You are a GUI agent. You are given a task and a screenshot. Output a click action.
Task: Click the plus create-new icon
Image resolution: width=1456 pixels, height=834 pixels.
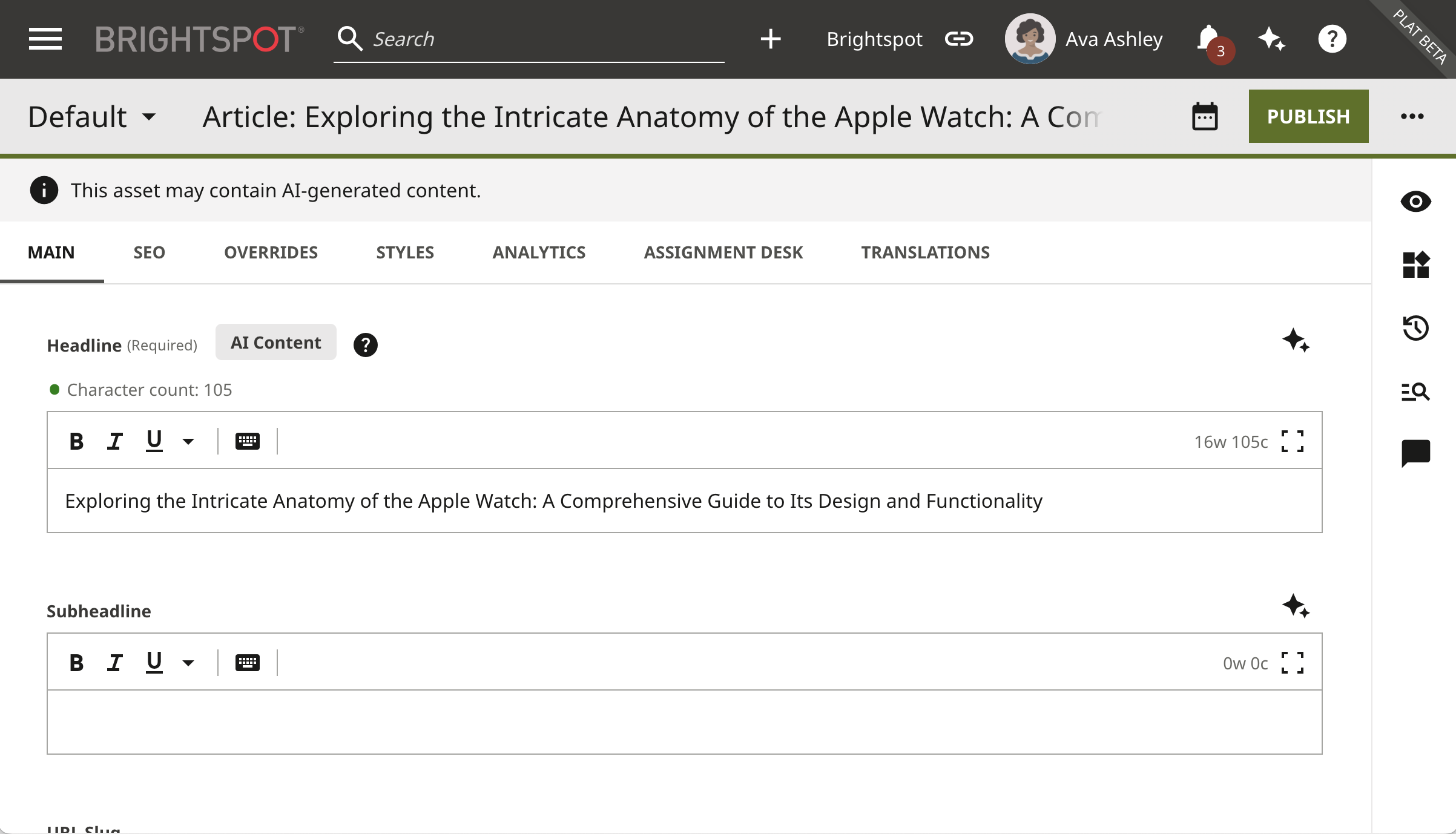(771, 39)
